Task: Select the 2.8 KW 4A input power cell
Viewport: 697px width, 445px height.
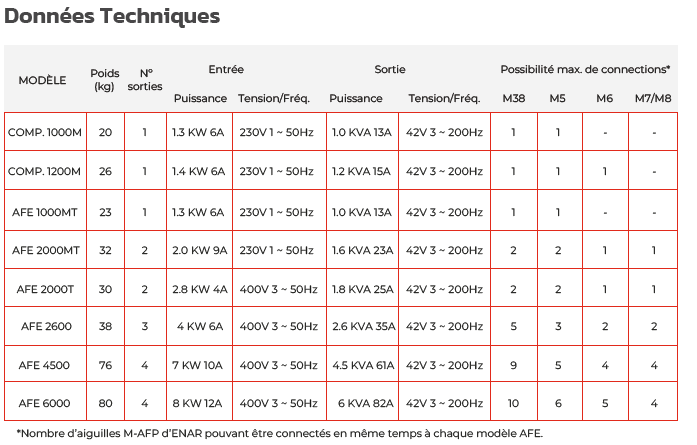Action: coord(199,289)
